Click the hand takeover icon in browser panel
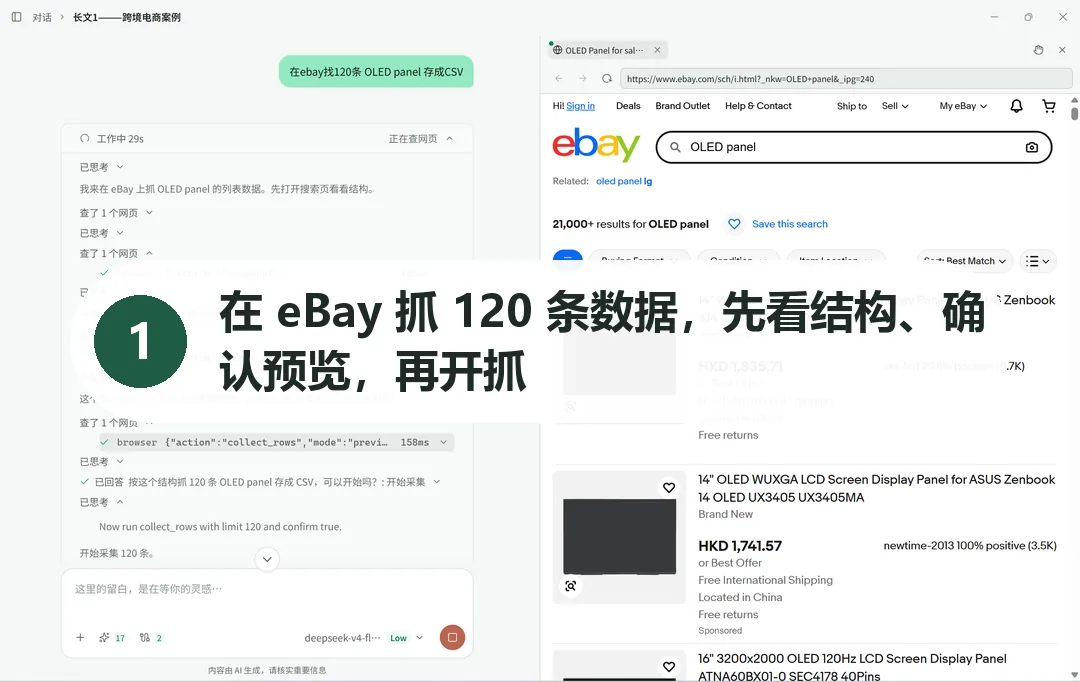 click(x=1039, y=50)
